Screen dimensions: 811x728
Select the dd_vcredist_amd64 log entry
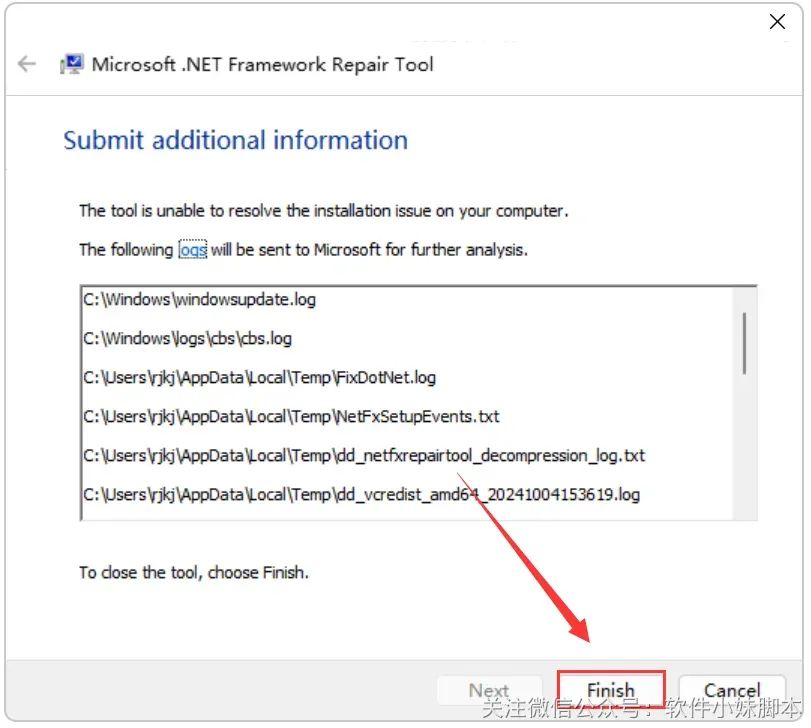361,494
